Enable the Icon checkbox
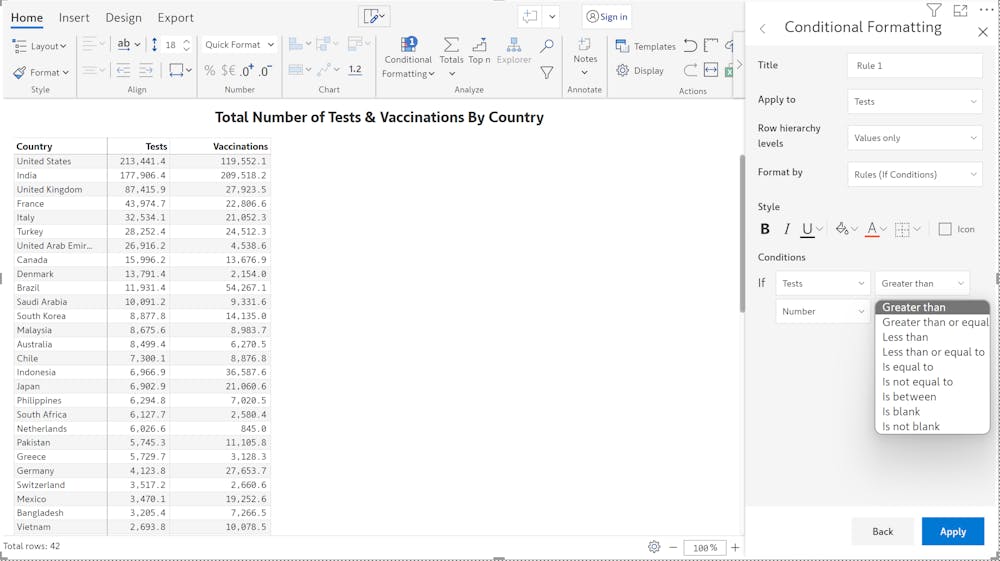This screenshot has width=1000, height=561. pyautogui.click(x=945, y=229)
